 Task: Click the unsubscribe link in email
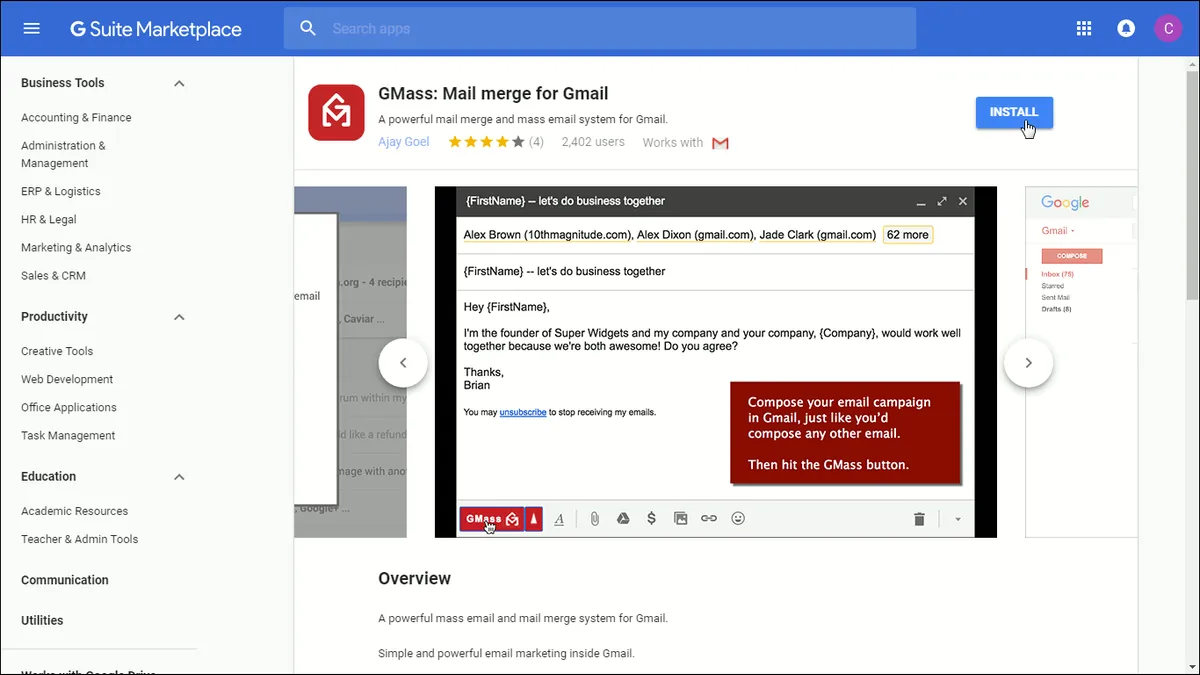[523, 412]
